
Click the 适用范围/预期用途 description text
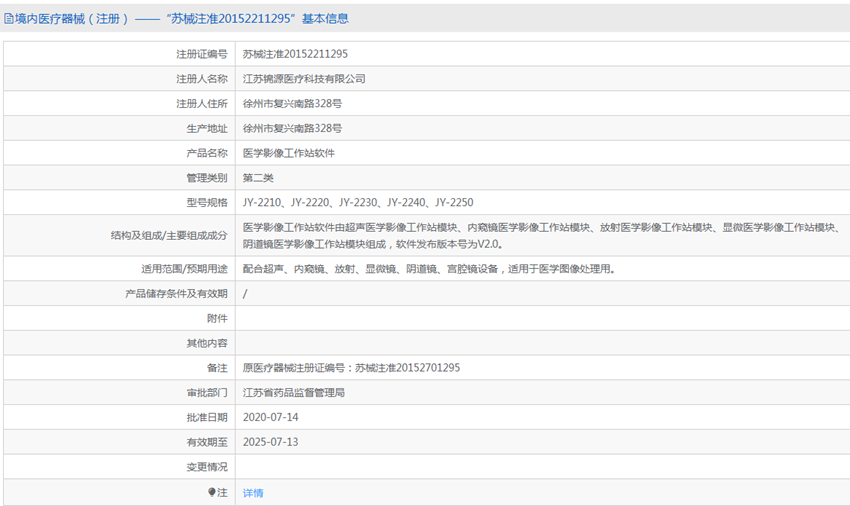(x=428, y=269)
